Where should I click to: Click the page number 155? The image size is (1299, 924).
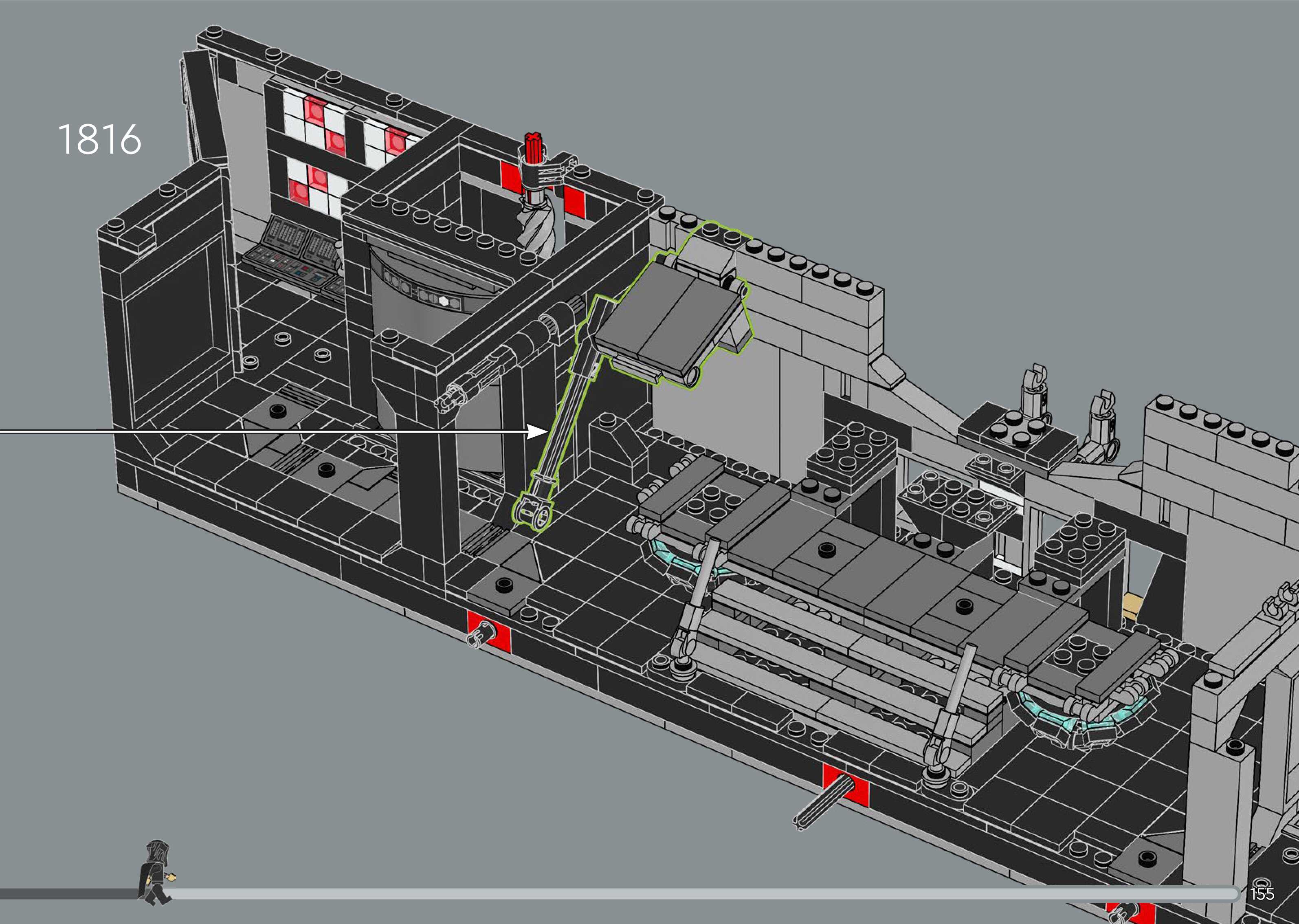click(1262, 894)
